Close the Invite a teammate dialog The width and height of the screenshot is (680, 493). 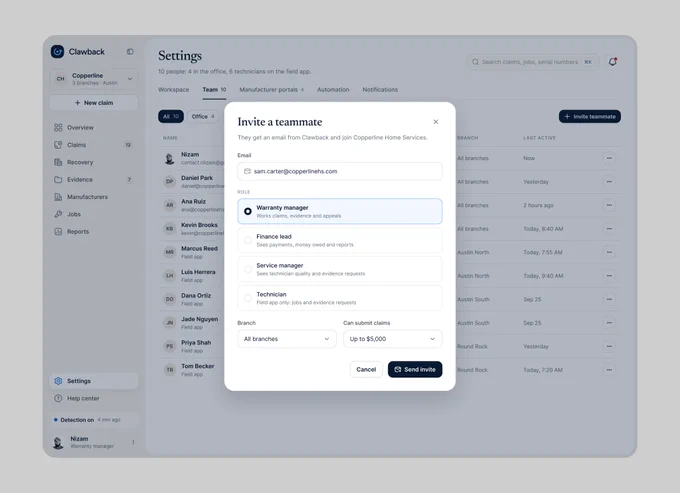(x=436, y=122)
